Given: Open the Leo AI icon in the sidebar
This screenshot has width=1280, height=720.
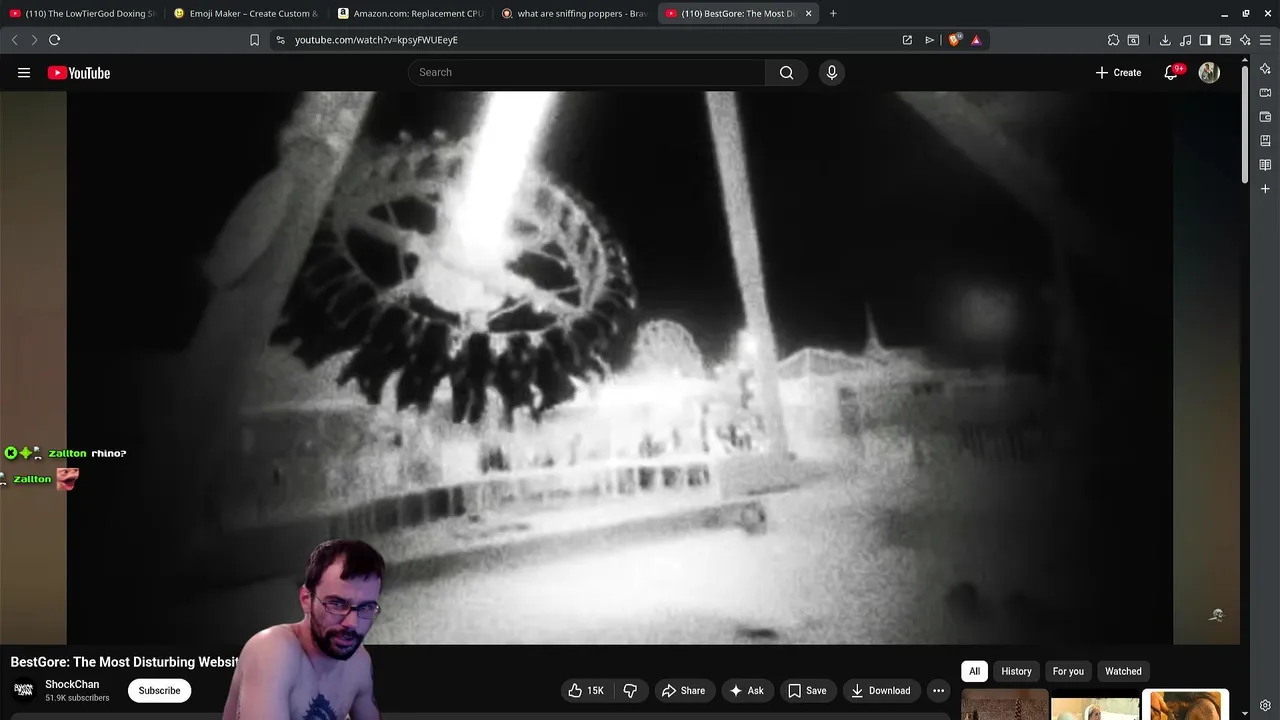Looking at the screenshot, I should [1265, 69].
